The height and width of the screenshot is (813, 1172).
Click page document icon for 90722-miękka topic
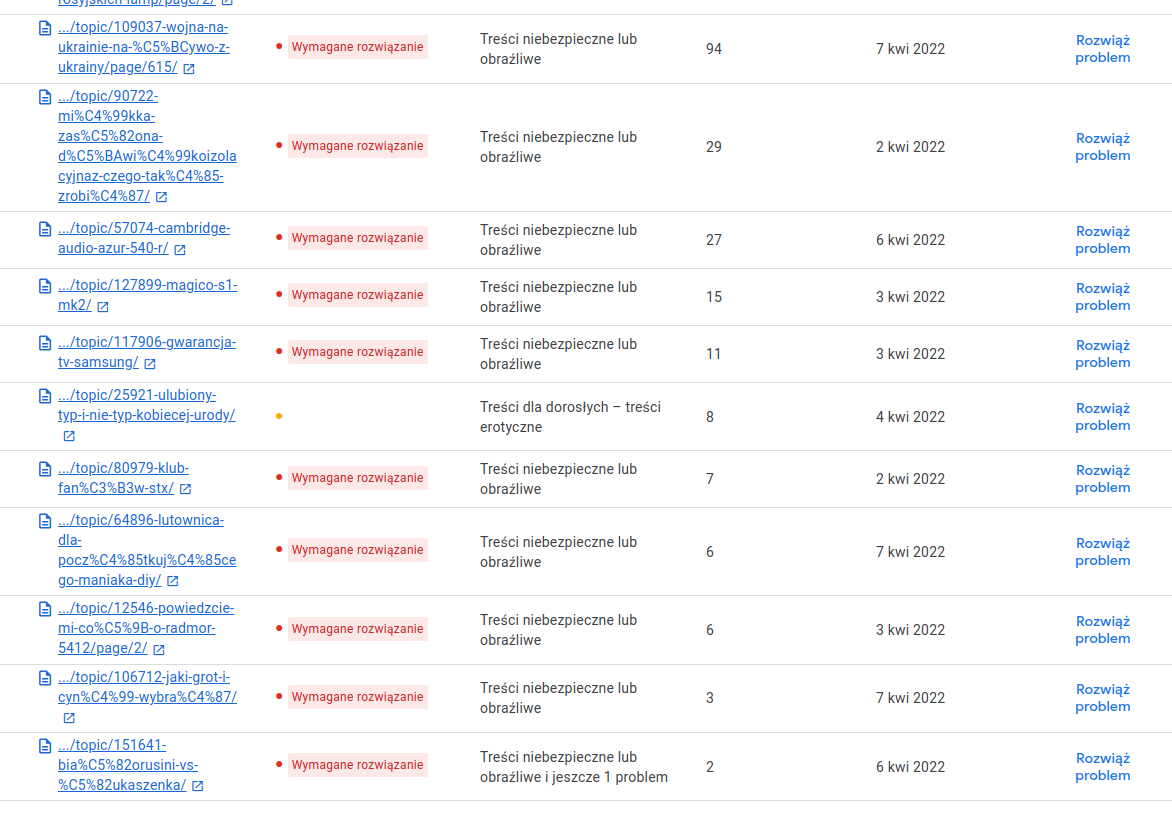click(x=45, y=97)
